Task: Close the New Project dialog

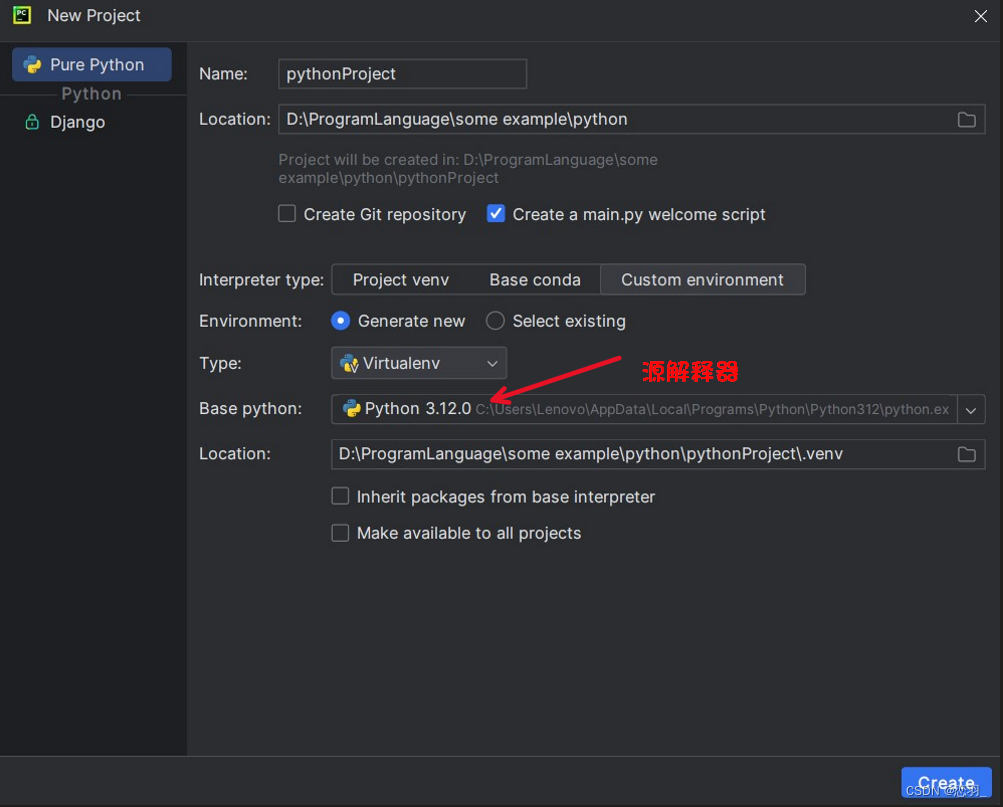Action: (x=980, y=16)
